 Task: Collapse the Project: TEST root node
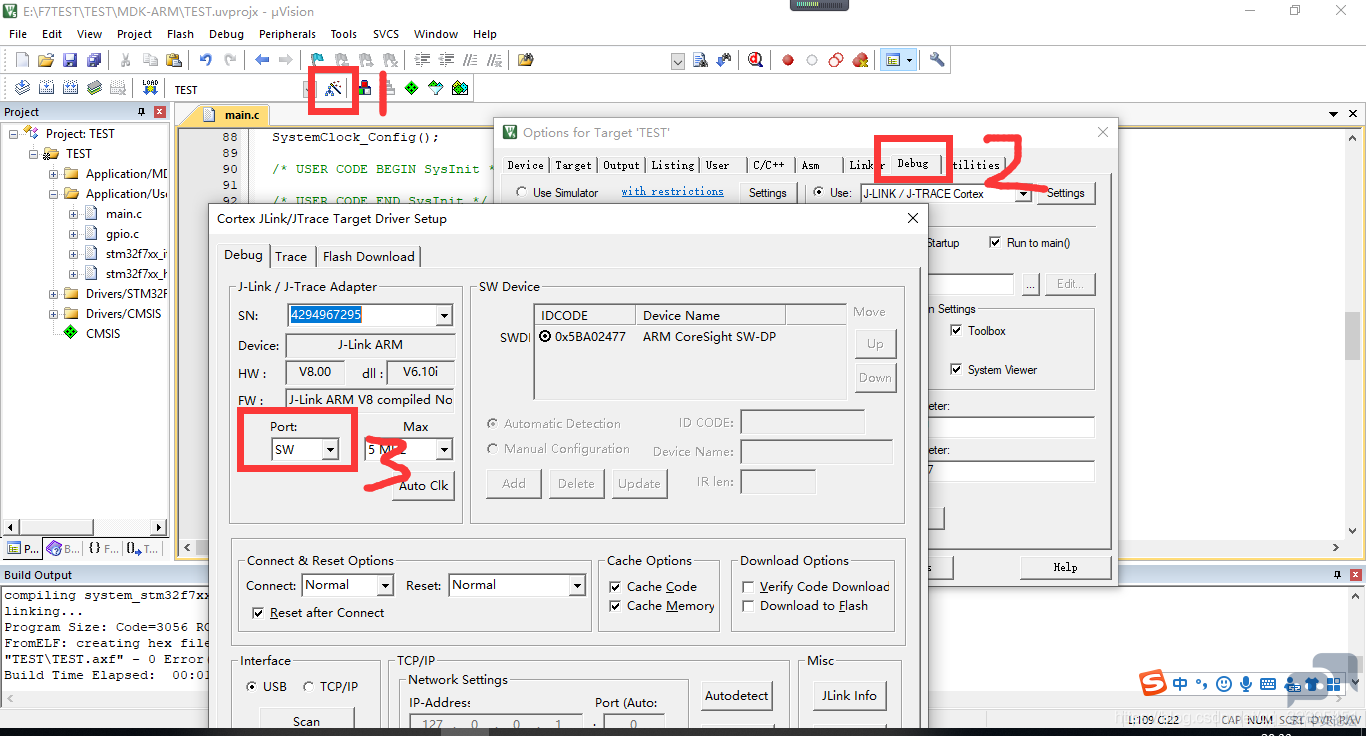[x=13, y=134]
